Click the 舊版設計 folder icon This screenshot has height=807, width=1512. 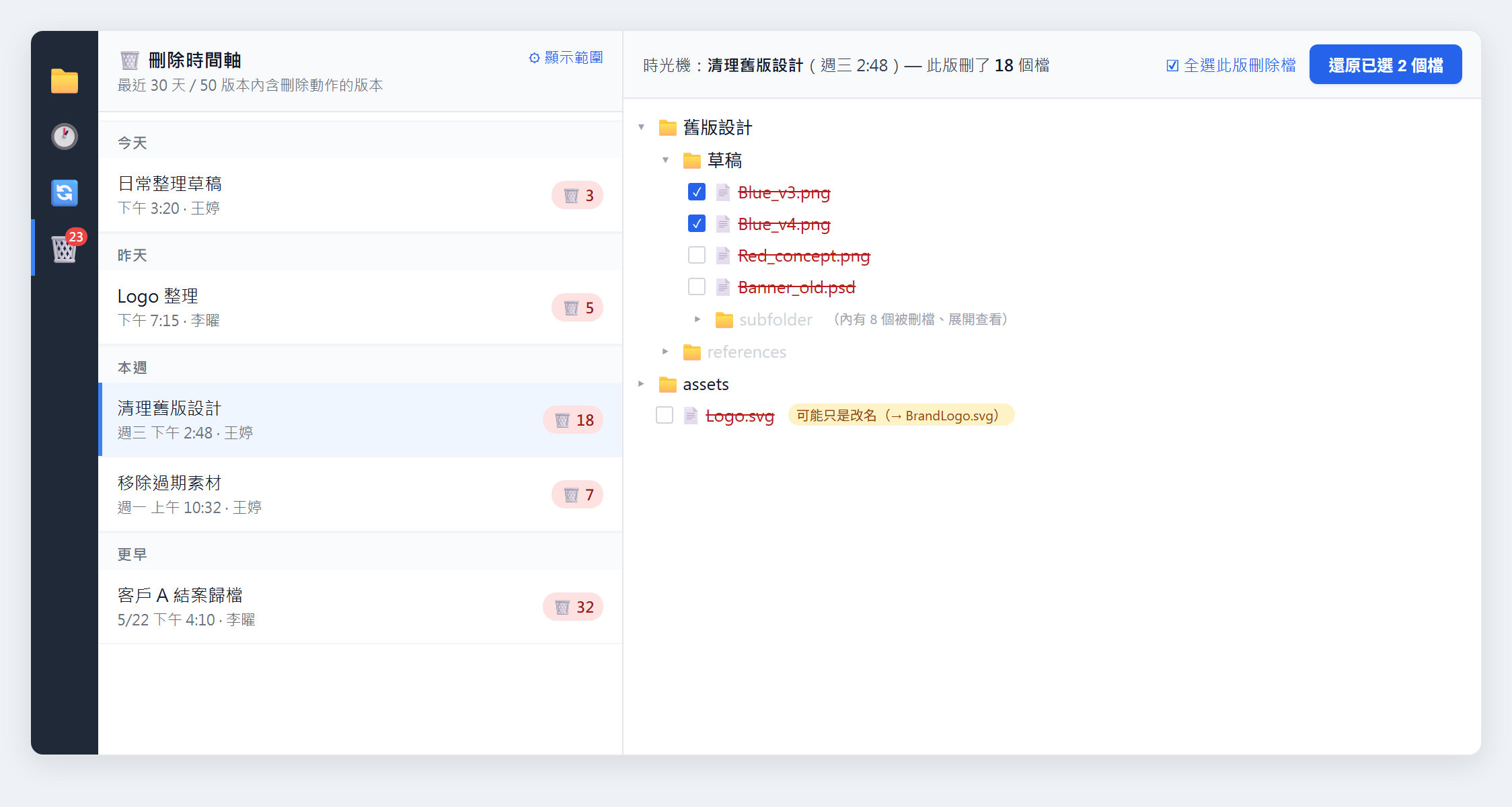pos(668,127)
